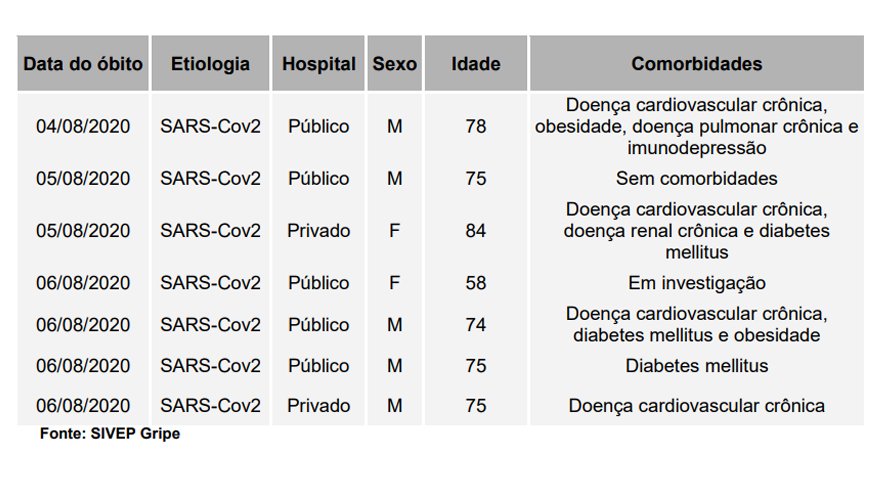Select the "Sem comorbidades" cell
Viewport: 880px width, 490px height.
pyautogui.click(x=696, y=179)
